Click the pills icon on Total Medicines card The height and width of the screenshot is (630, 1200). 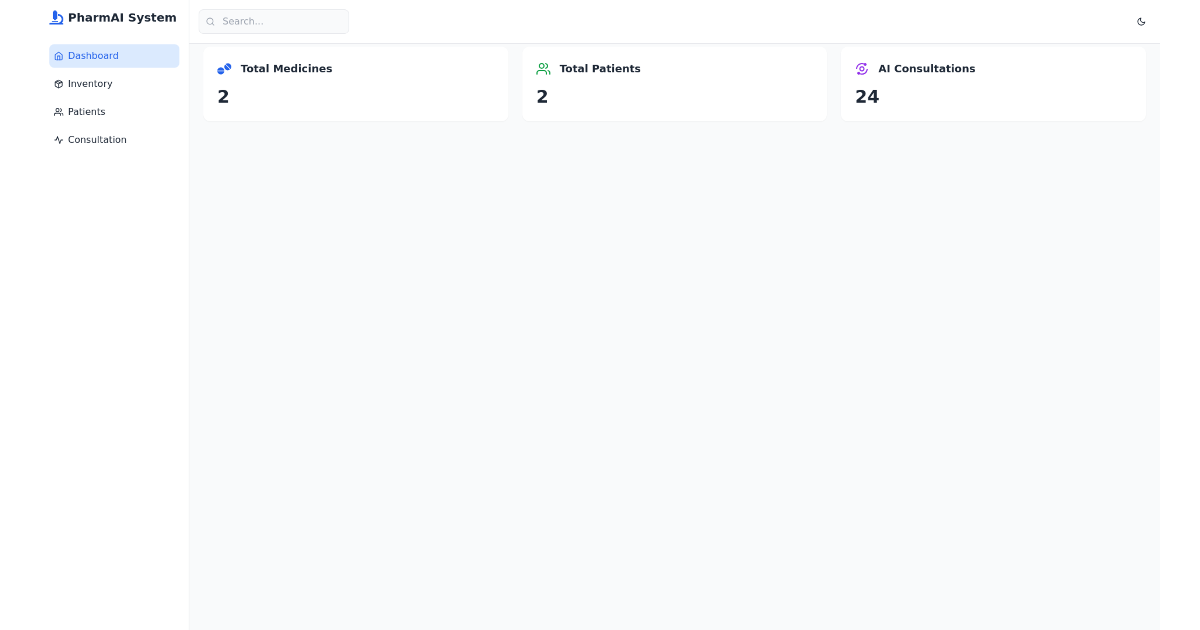pos(224,69)
